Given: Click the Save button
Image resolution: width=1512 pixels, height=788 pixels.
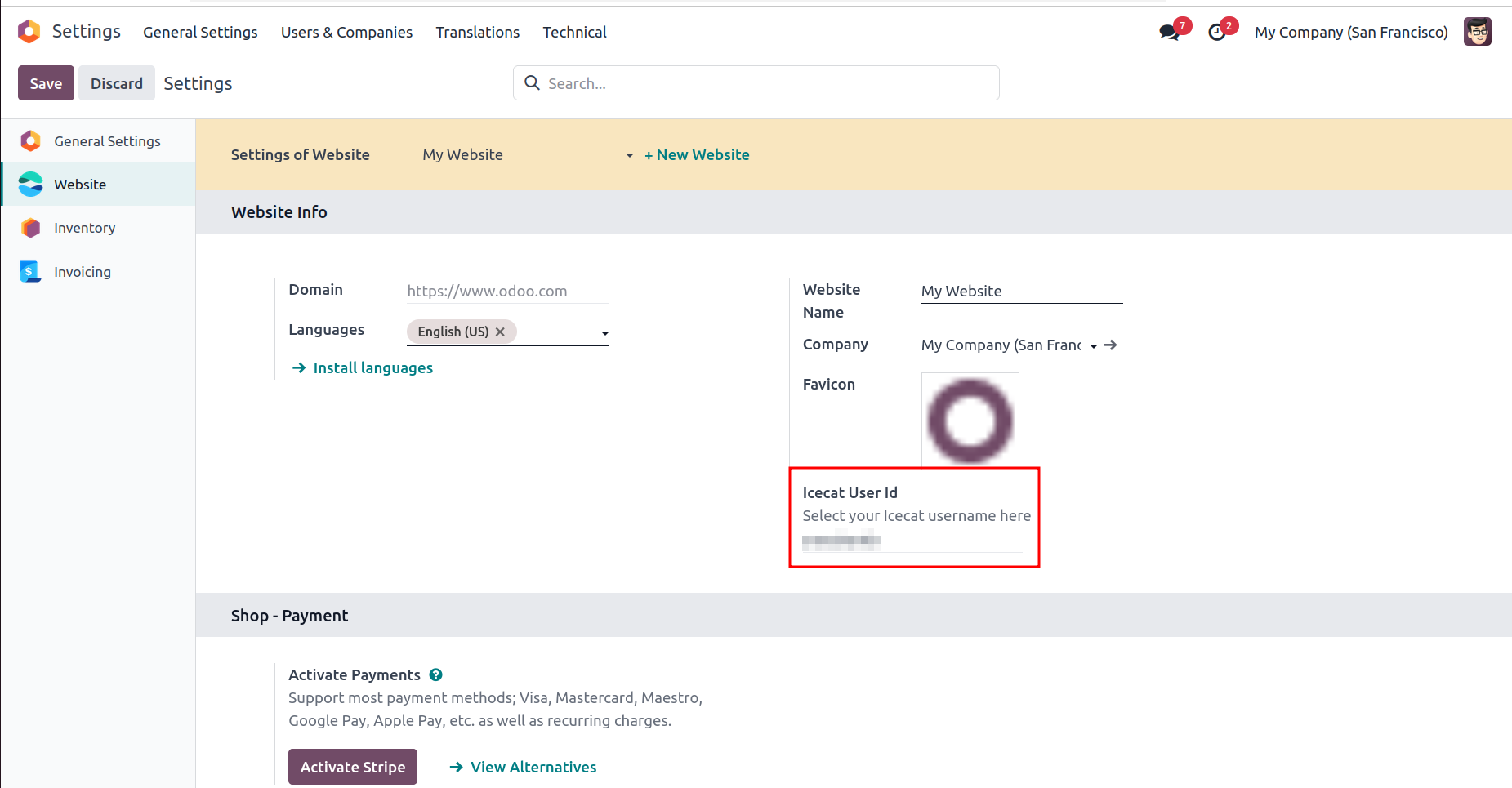Looking at the screenshot, I should tap(46, 83).
